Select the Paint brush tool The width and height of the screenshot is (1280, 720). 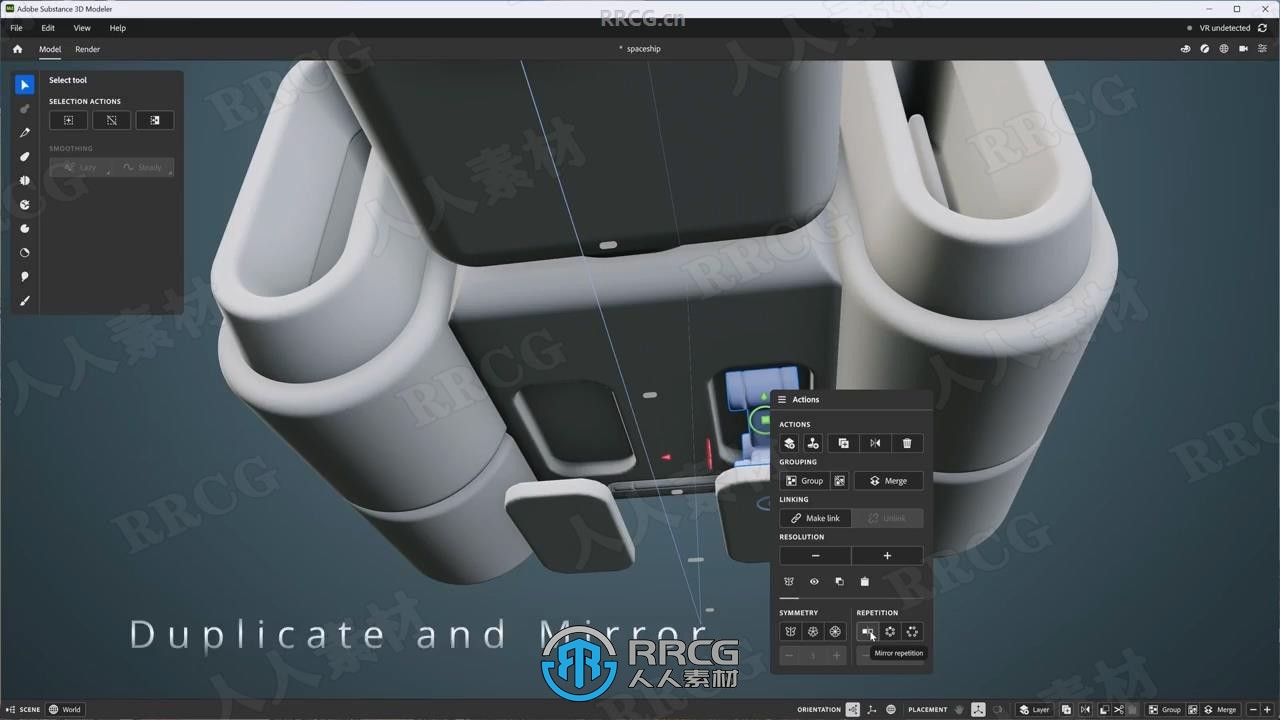point(25,301)
